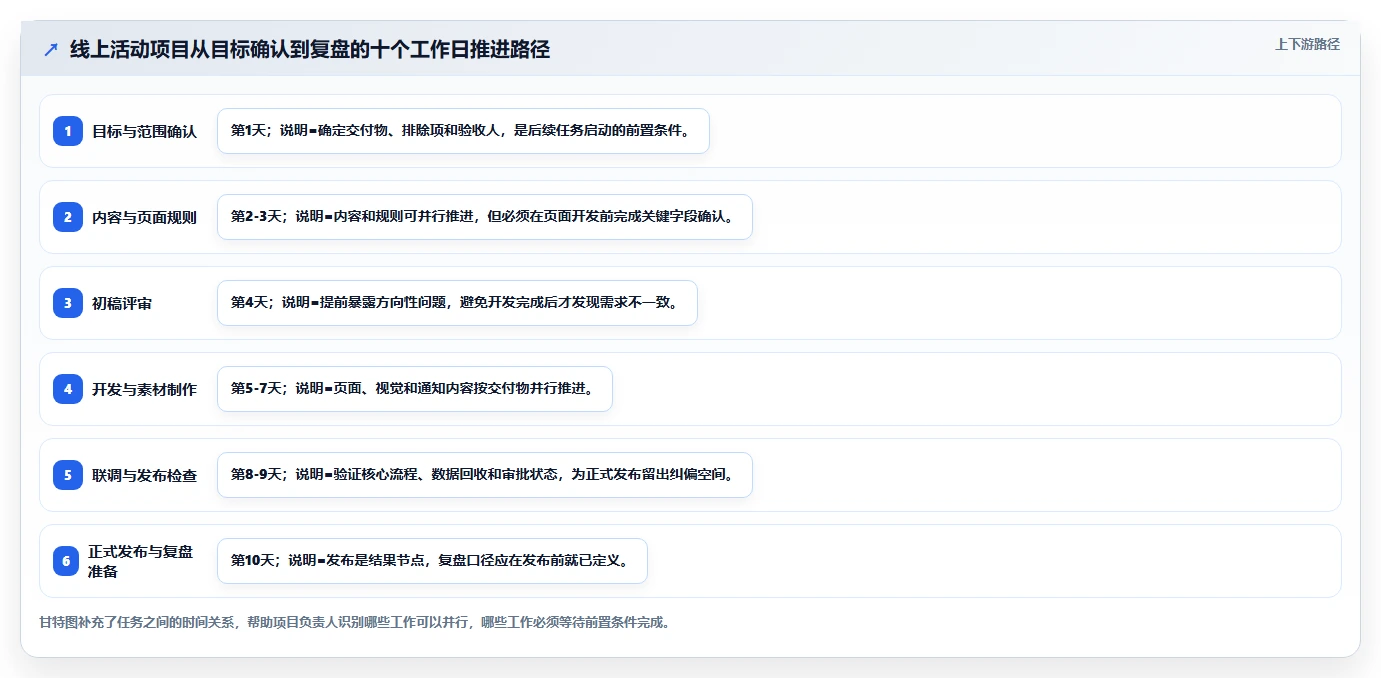
Task: Select step badge number 1
Action: (x=68, y=131)
